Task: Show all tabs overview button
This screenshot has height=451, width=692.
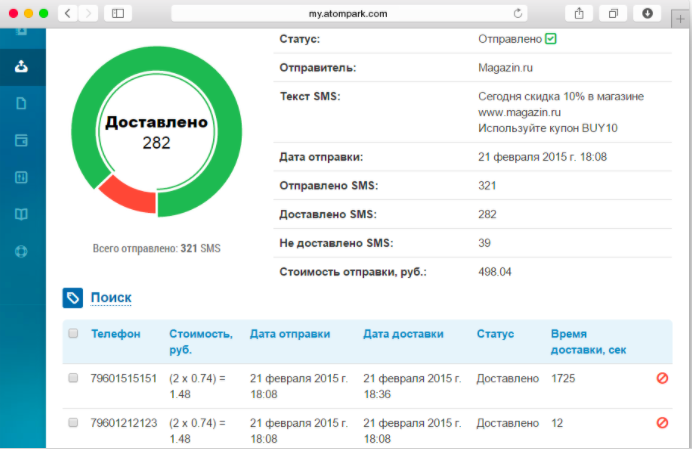Action: point(613,13)
